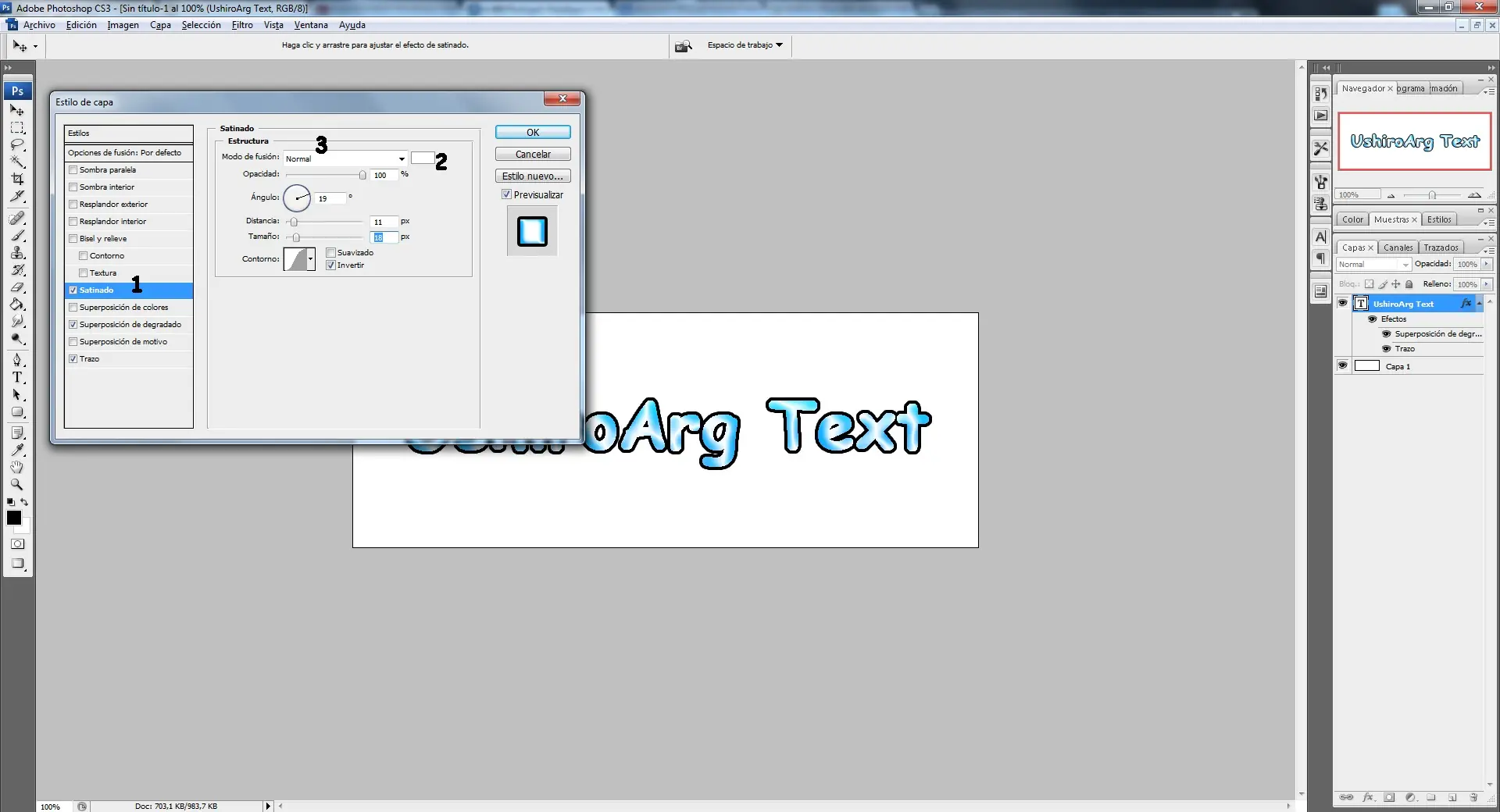The width and height of the screenshot is (1500, 812).
Task: Click OK in Estilo de capa dialog
Action: tap(533, 133)
